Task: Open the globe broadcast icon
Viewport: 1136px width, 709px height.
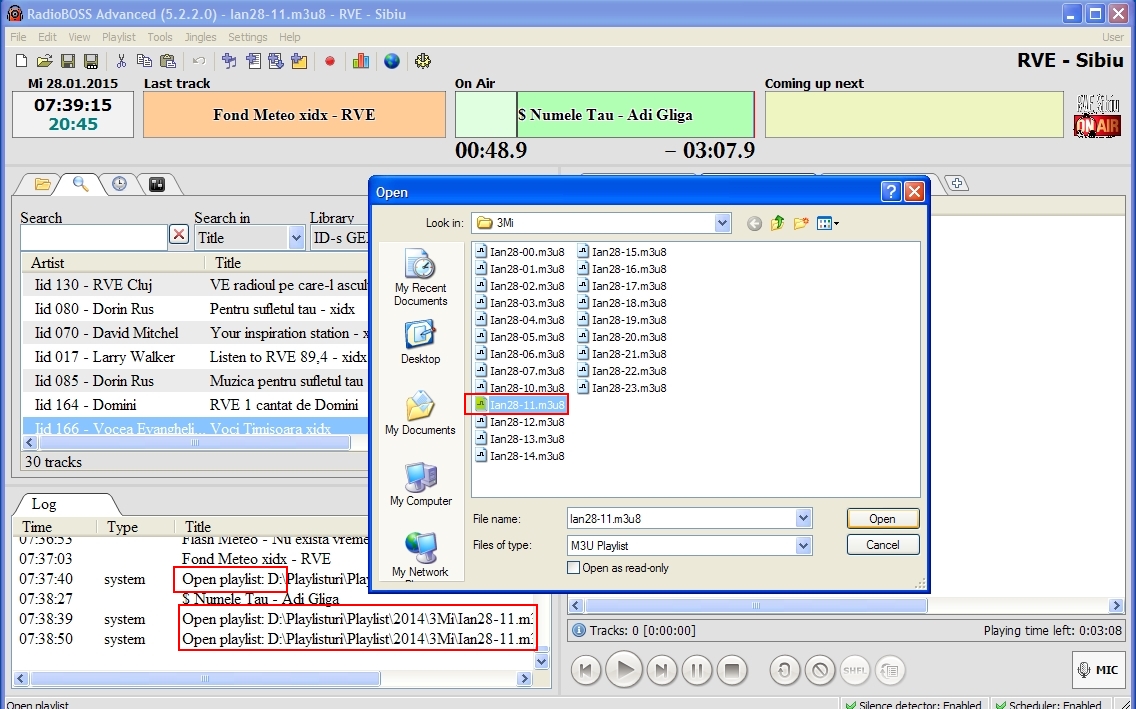Action: tap(392, 62)
